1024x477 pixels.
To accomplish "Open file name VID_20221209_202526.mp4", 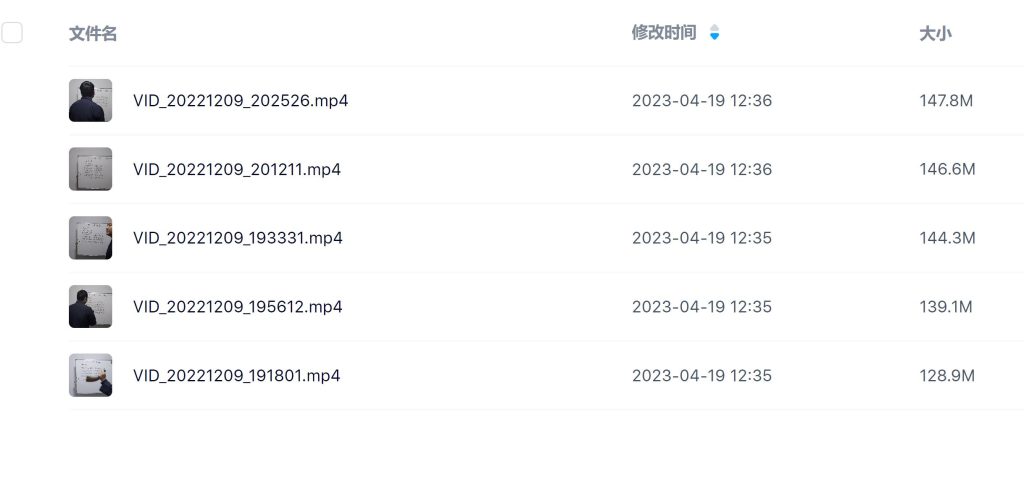I will pyautogui.click(x=240, y=101).
